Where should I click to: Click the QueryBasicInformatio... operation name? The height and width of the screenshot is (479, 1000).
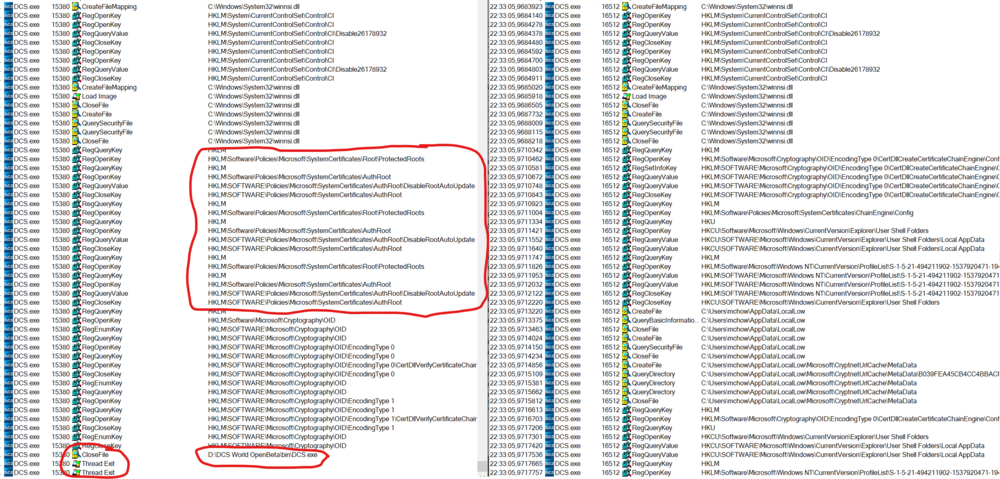coord(666,320)
